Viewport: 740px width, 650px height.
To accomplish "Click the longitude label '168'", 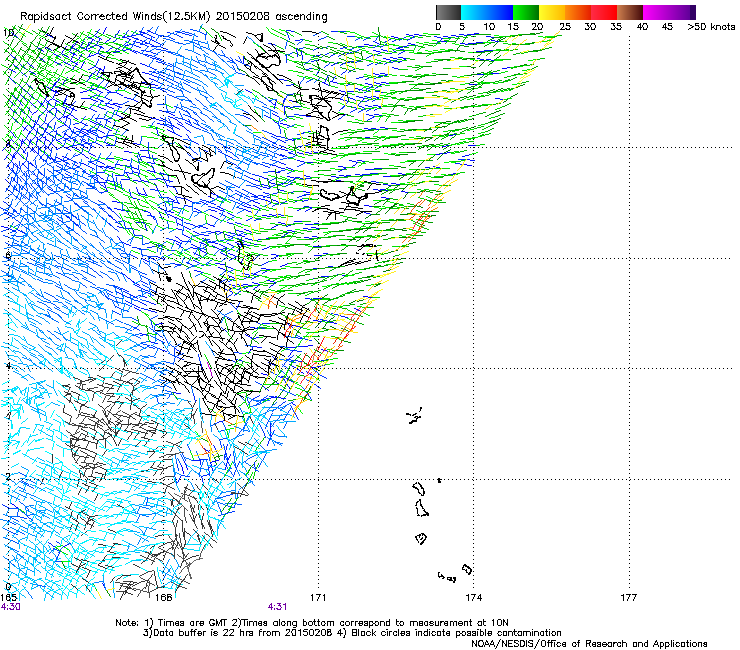I will click(x=163, y=598).
